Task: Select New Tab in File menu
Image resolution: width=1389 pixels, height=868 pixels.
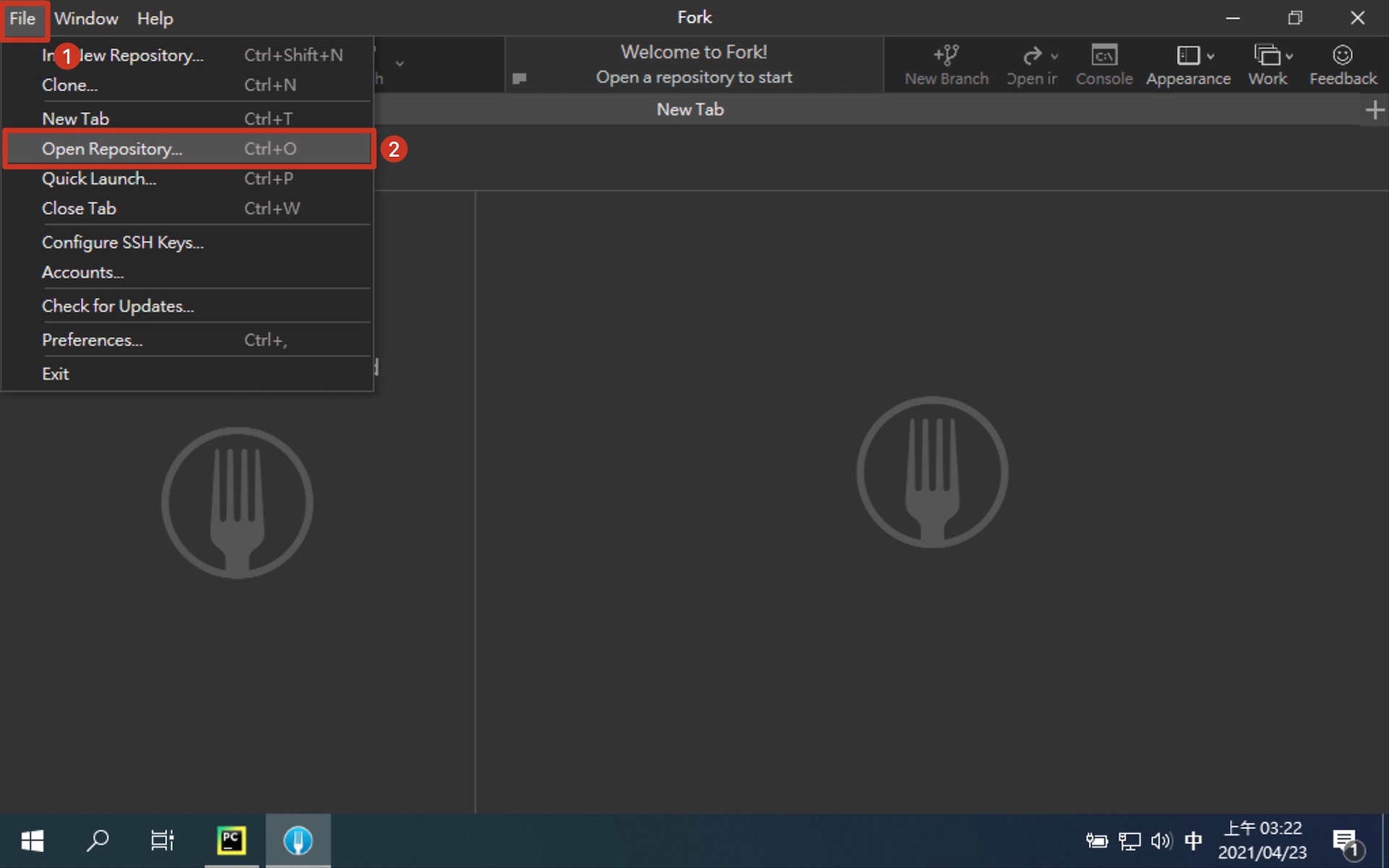Action: [187, 119]
